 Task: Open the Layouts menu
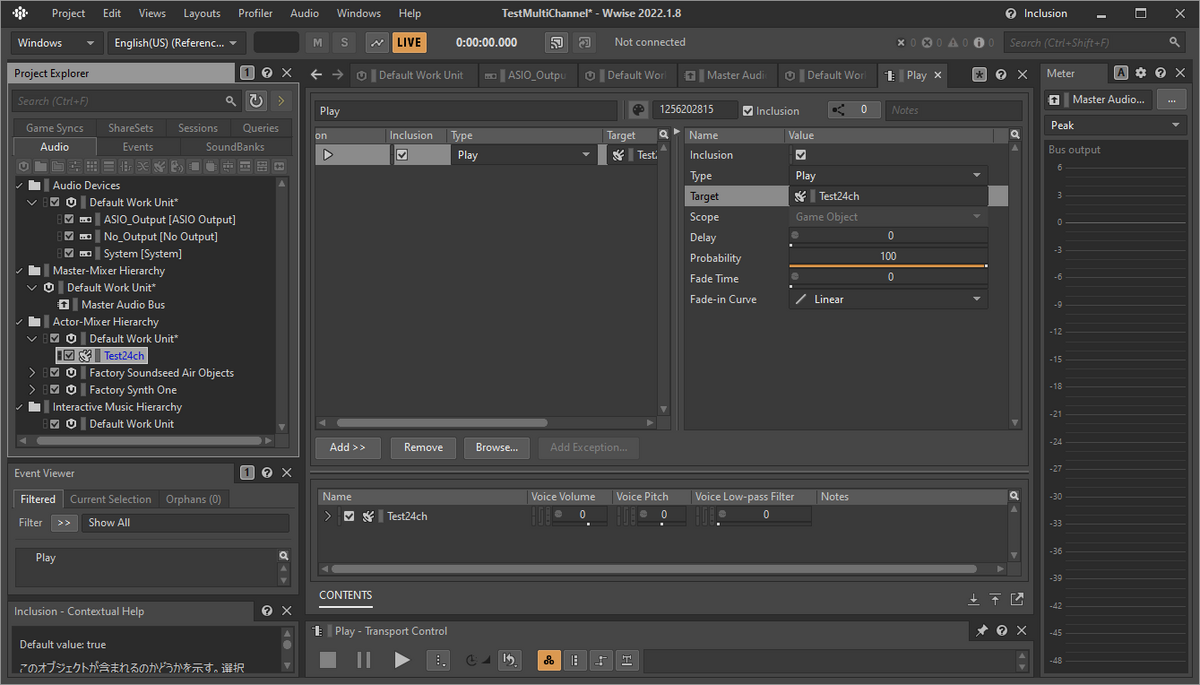click(x=202, y=13)
